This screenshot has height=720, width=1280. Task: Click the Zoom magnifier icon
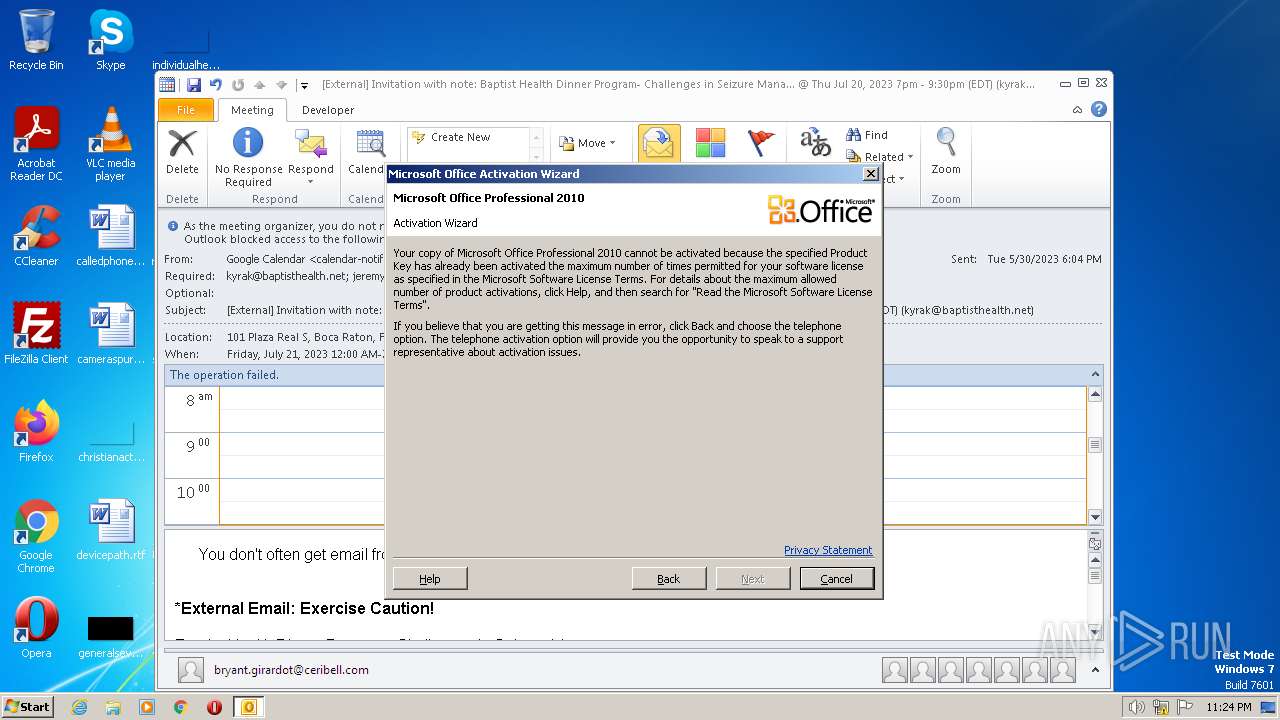946,143
